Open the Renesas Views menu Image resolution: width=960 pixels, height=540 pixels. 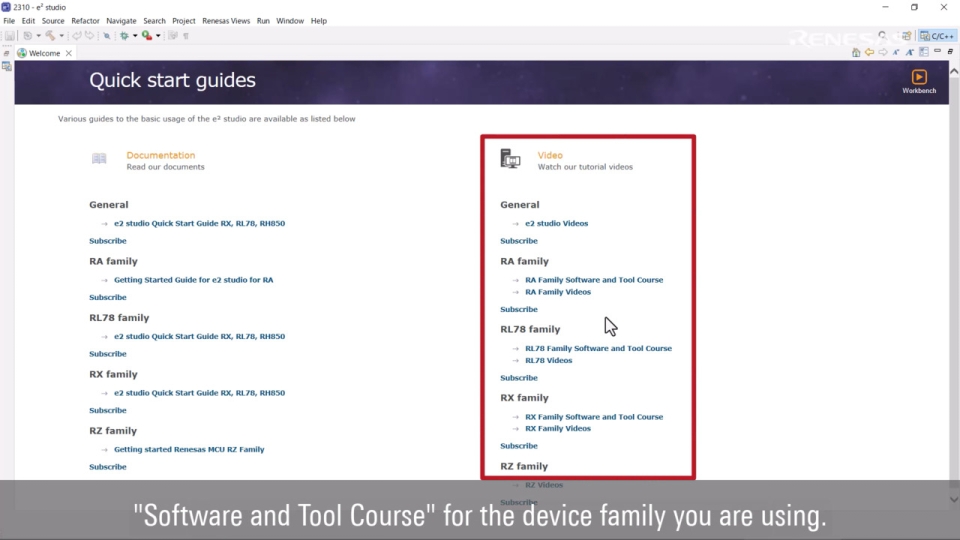coord(226,21)
